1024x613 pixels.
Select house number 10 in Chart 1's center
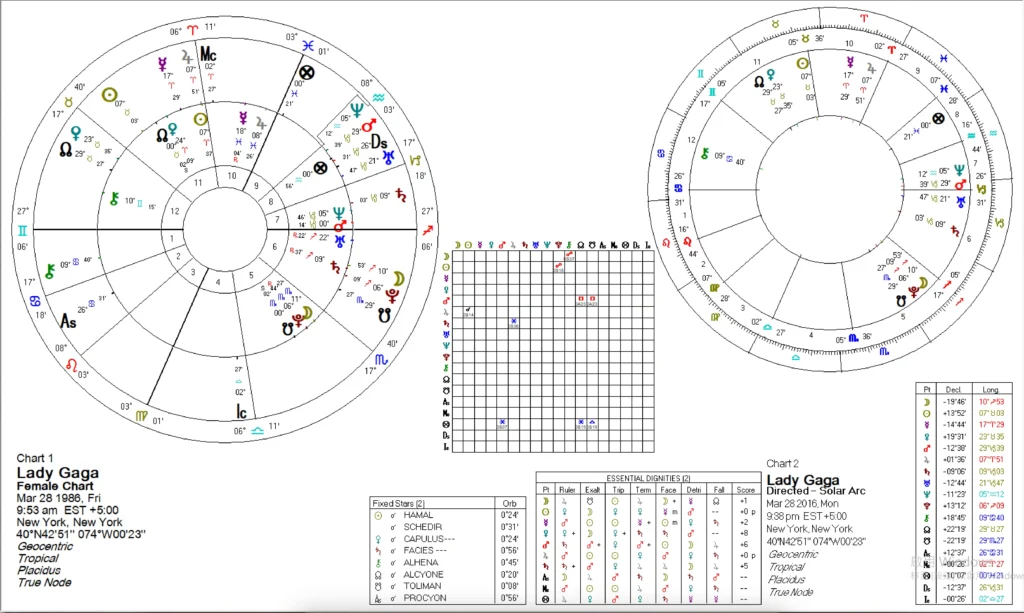point(231,176)
